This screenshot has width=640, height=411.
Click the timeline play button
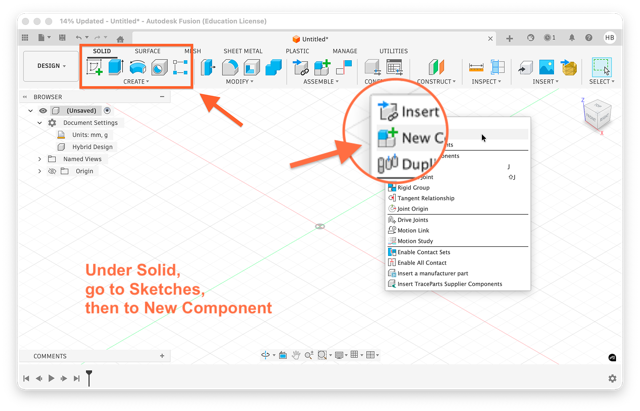[x=51, y=378]
